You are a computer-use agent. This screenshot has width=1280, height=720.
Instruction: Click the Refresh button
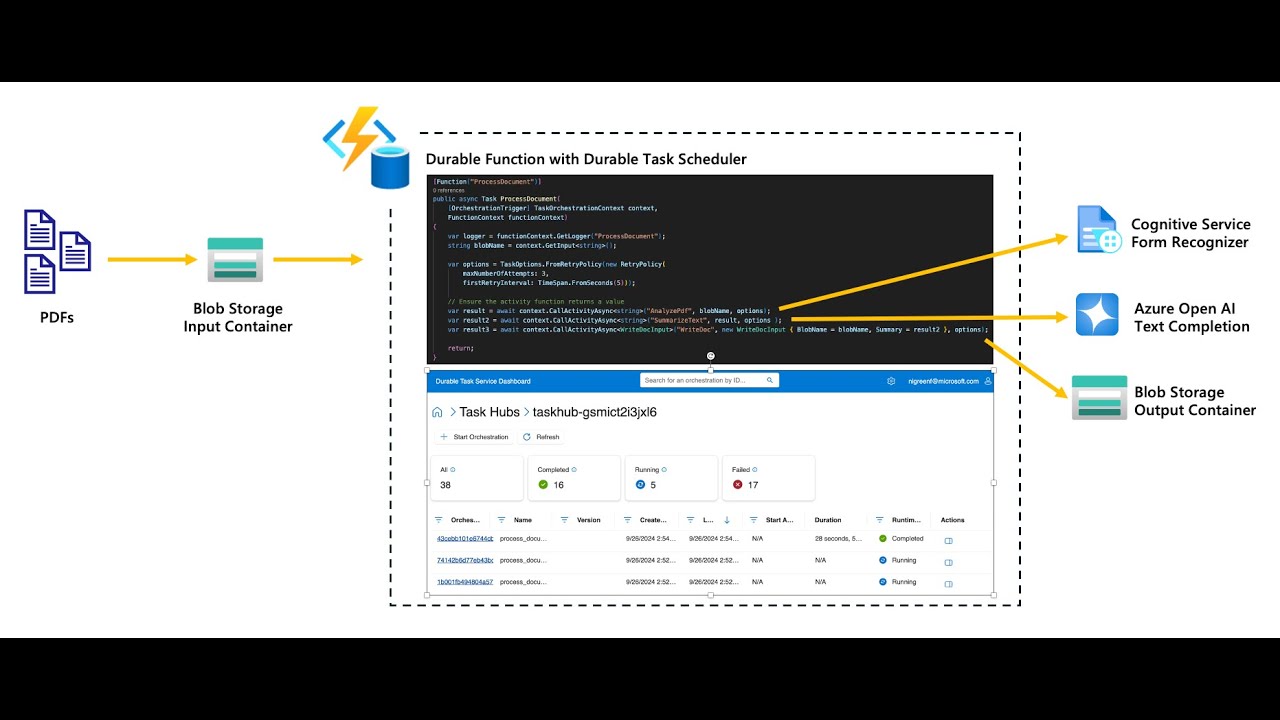coord(541,437)
